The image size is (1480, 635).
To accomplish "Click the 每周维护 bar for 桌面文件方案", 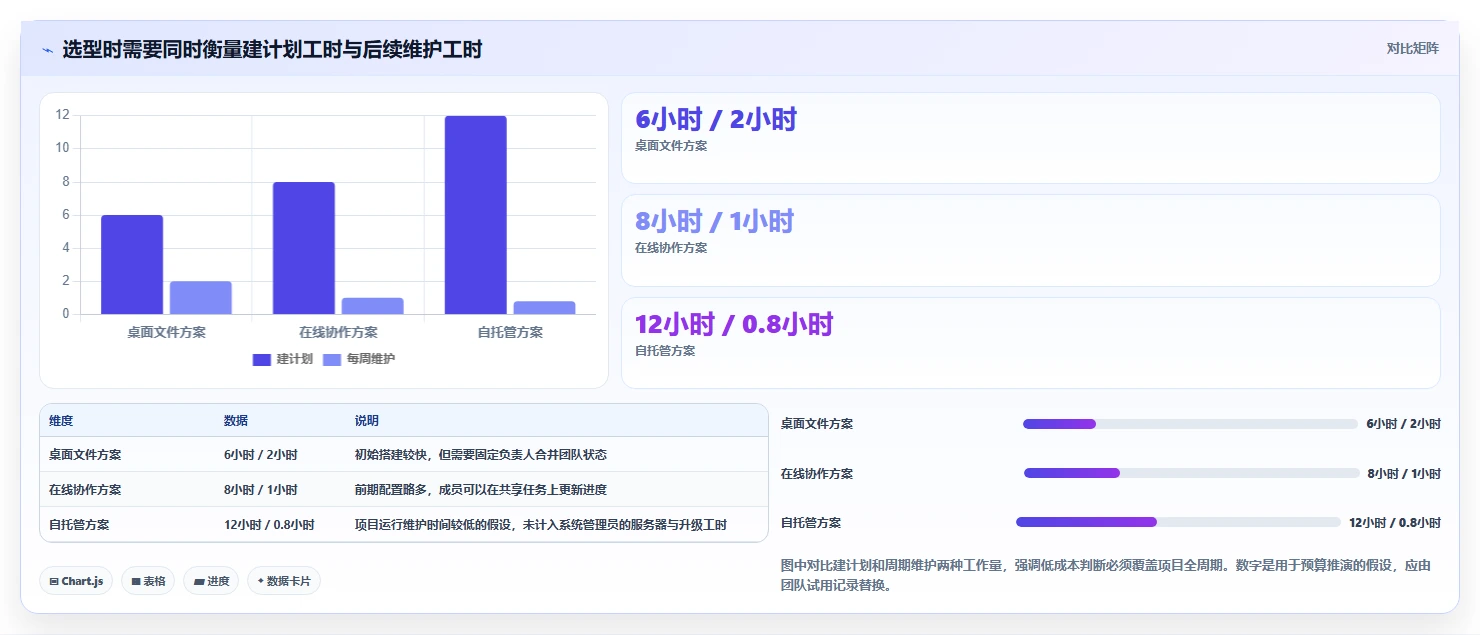I will tap(200, 298).
